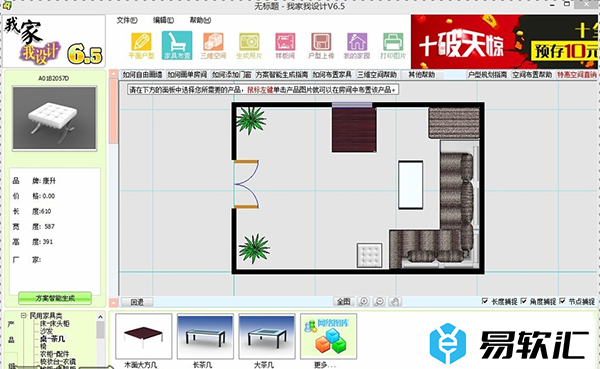Open 更多 network gallery thumbnail
This screenshot has width=600, height=369.
328,336
